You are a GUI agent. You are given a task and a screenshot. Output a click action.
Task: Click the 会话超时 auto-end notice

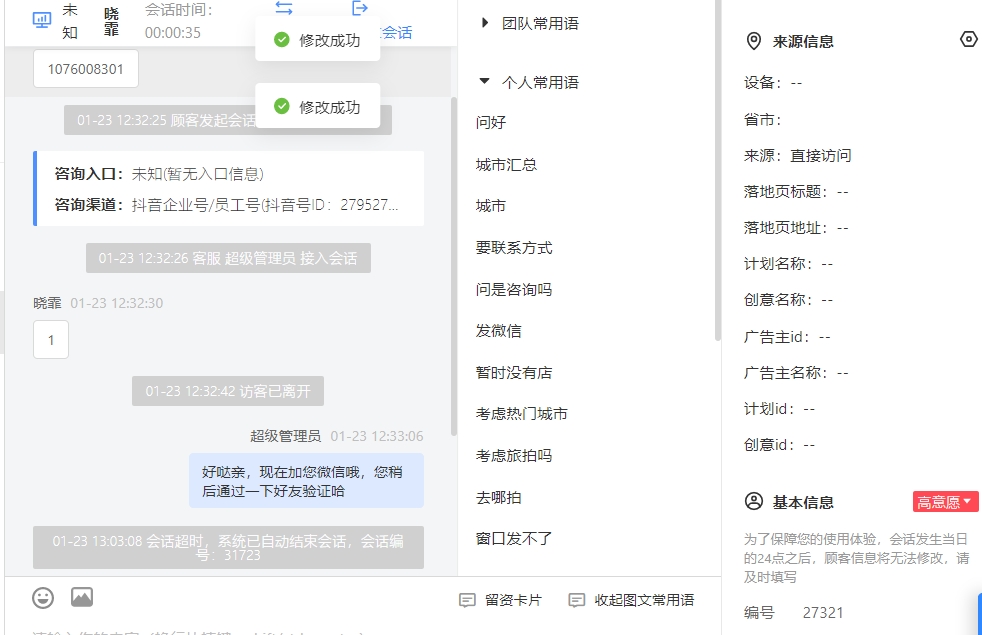coord(228,548)
